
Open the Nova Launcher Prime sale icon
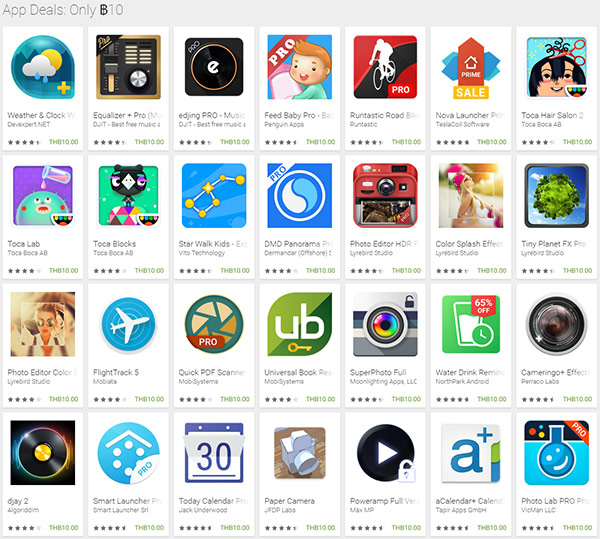point(471,68)
